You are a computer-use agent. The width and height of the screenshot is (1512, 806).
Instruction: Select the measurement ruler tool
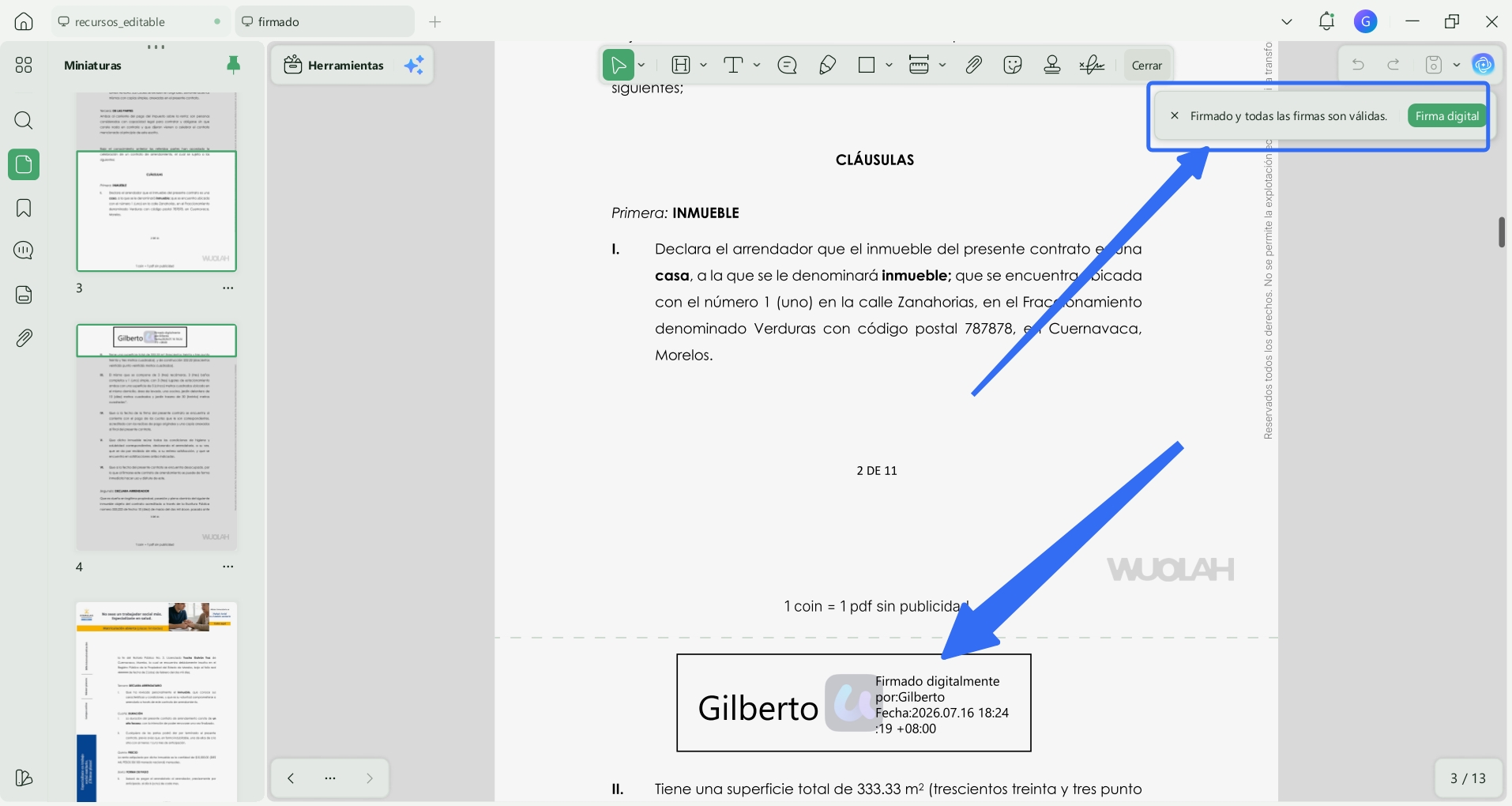point(919,65)
